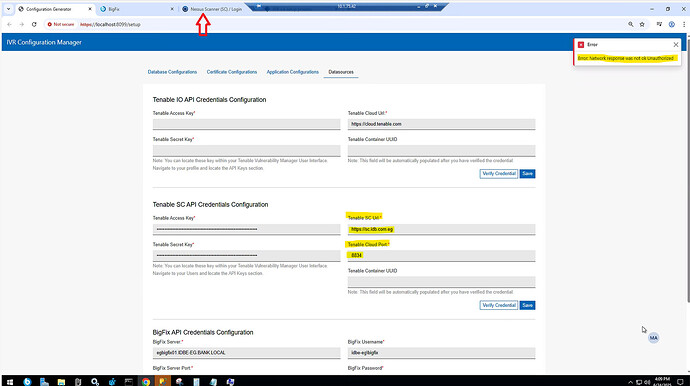The image size is (690, 386).
Task: Open Chrome's three-dot menu
Action: point(683,25)
